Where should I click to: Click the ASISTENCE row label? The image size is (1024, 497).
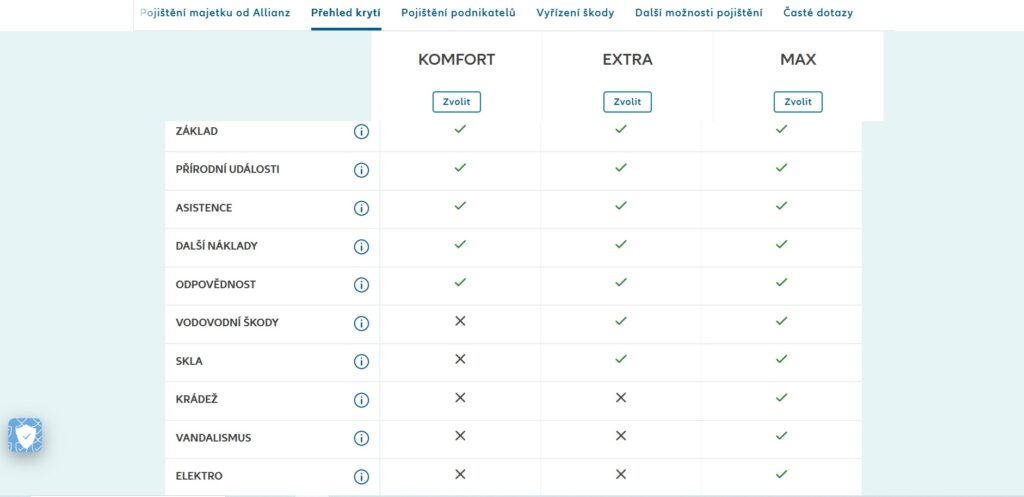(x=204, y=208)
